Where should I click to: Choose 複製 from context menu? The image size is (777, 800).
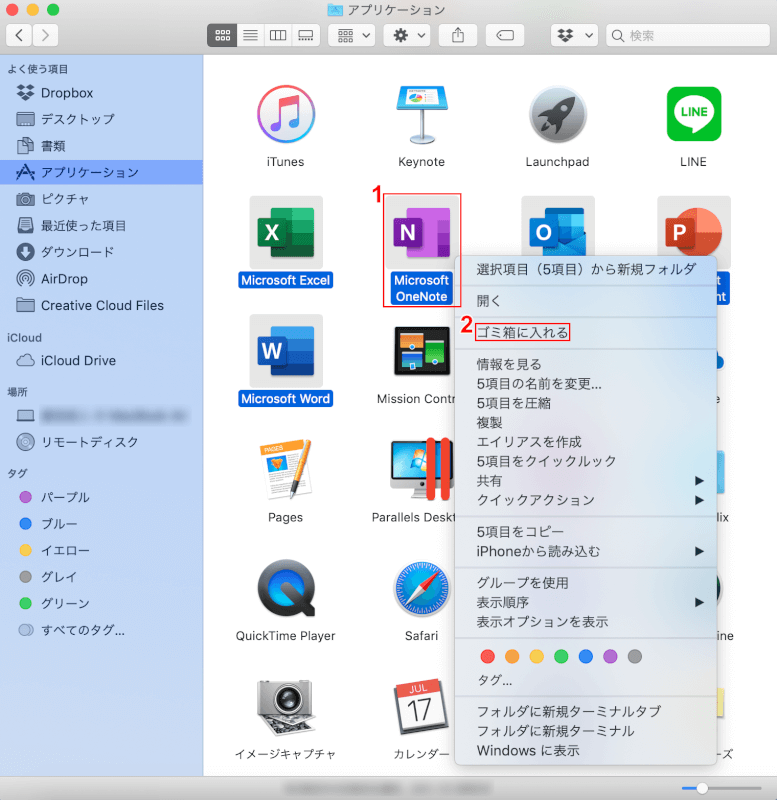[x=585, y=422]
